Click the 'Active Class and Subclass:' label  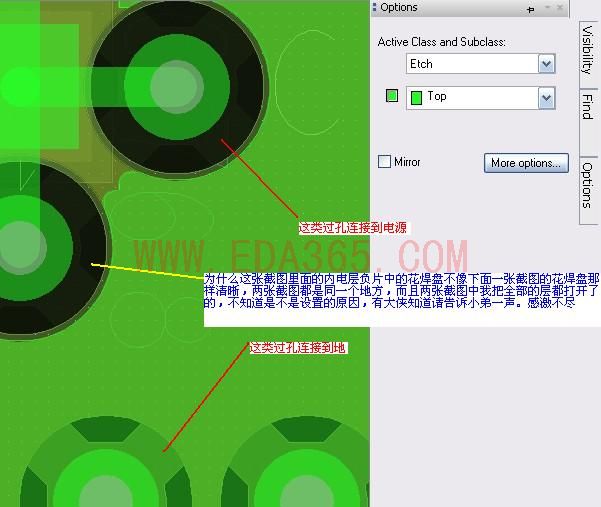pyautogui.click(x=442, y=42)
